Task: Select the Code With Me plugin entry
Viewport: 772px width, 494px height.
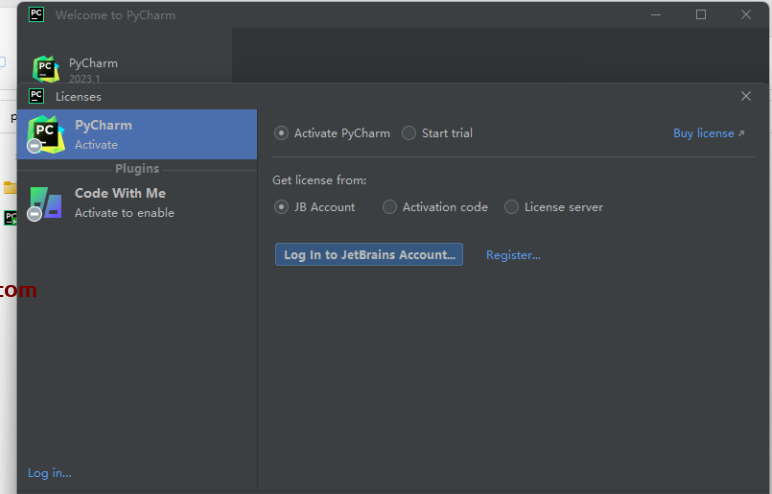Action: click(137, 202)
